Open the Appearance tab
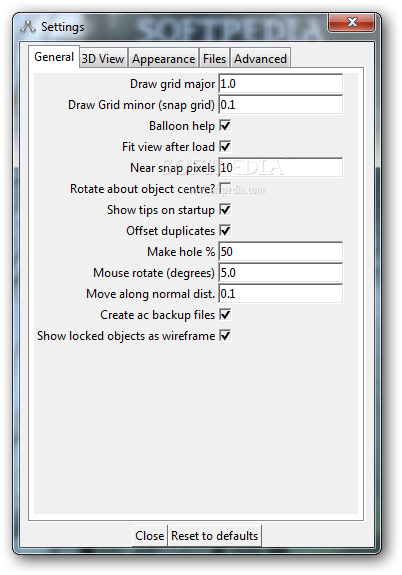The width and height of the screenshot is (402, 575). click(164, 59)
